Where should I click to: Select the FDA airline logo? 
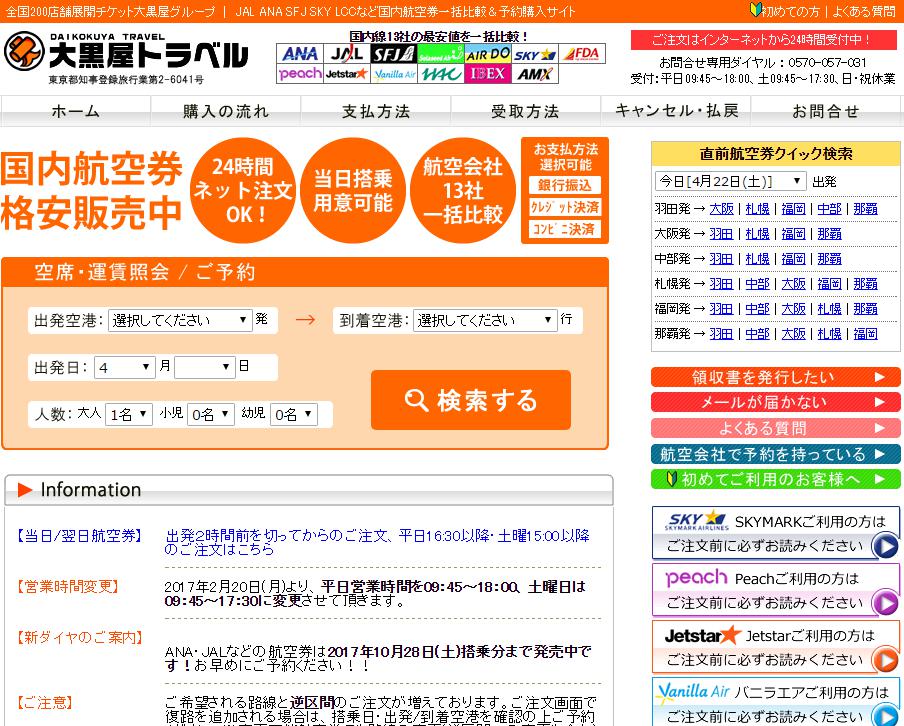pyautogui.click(x=582, y=54)
